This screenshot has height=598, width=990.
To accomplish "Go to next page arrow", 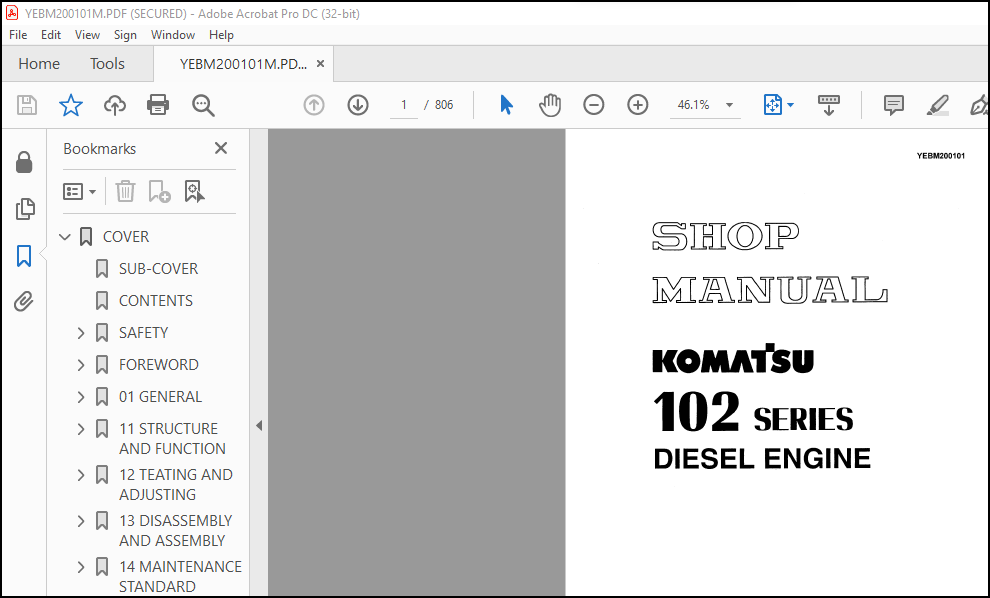I will click(358, 105).
